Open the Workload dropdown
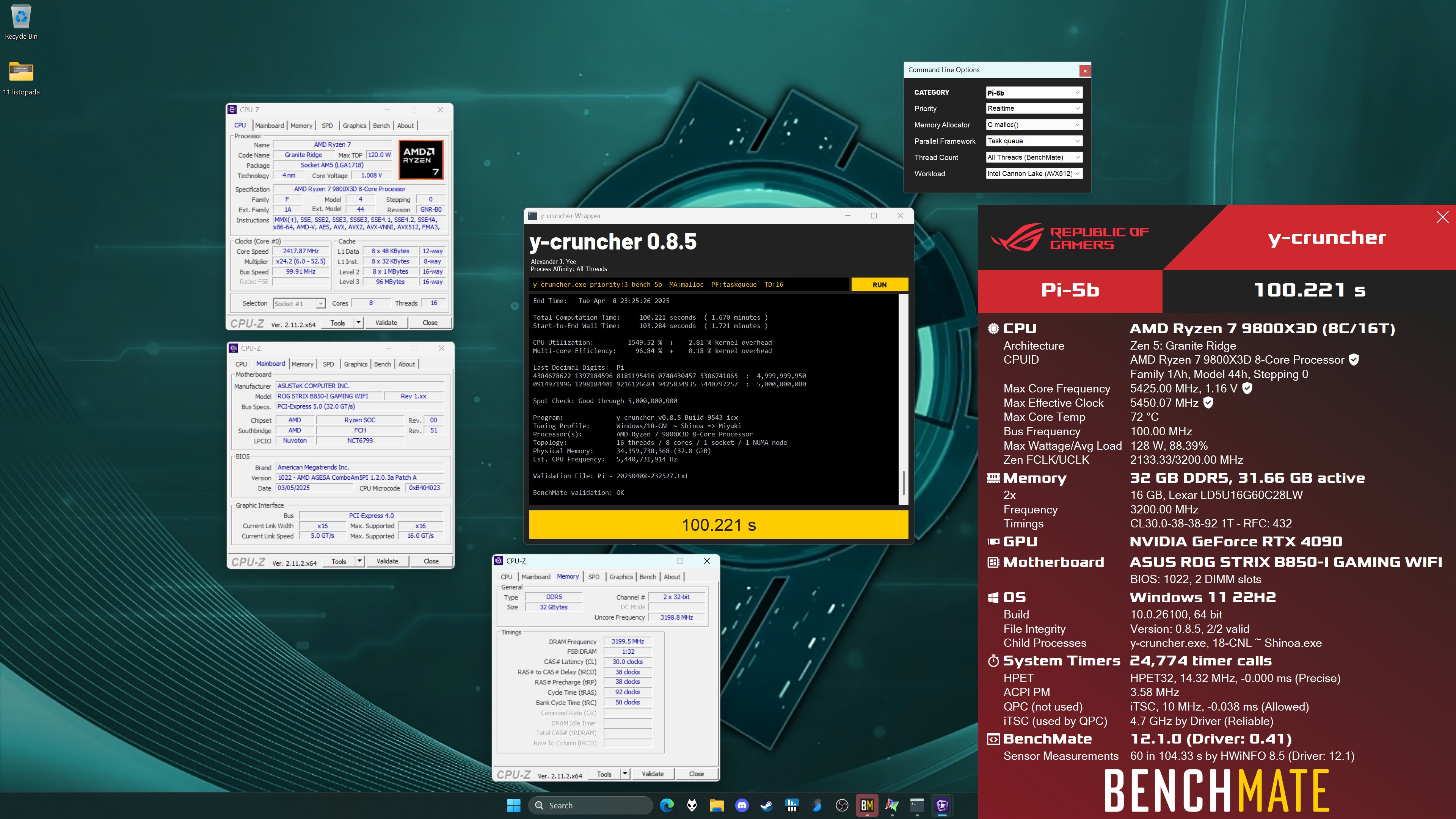This screenshot has height=819, width=1456. point(1034,174)
